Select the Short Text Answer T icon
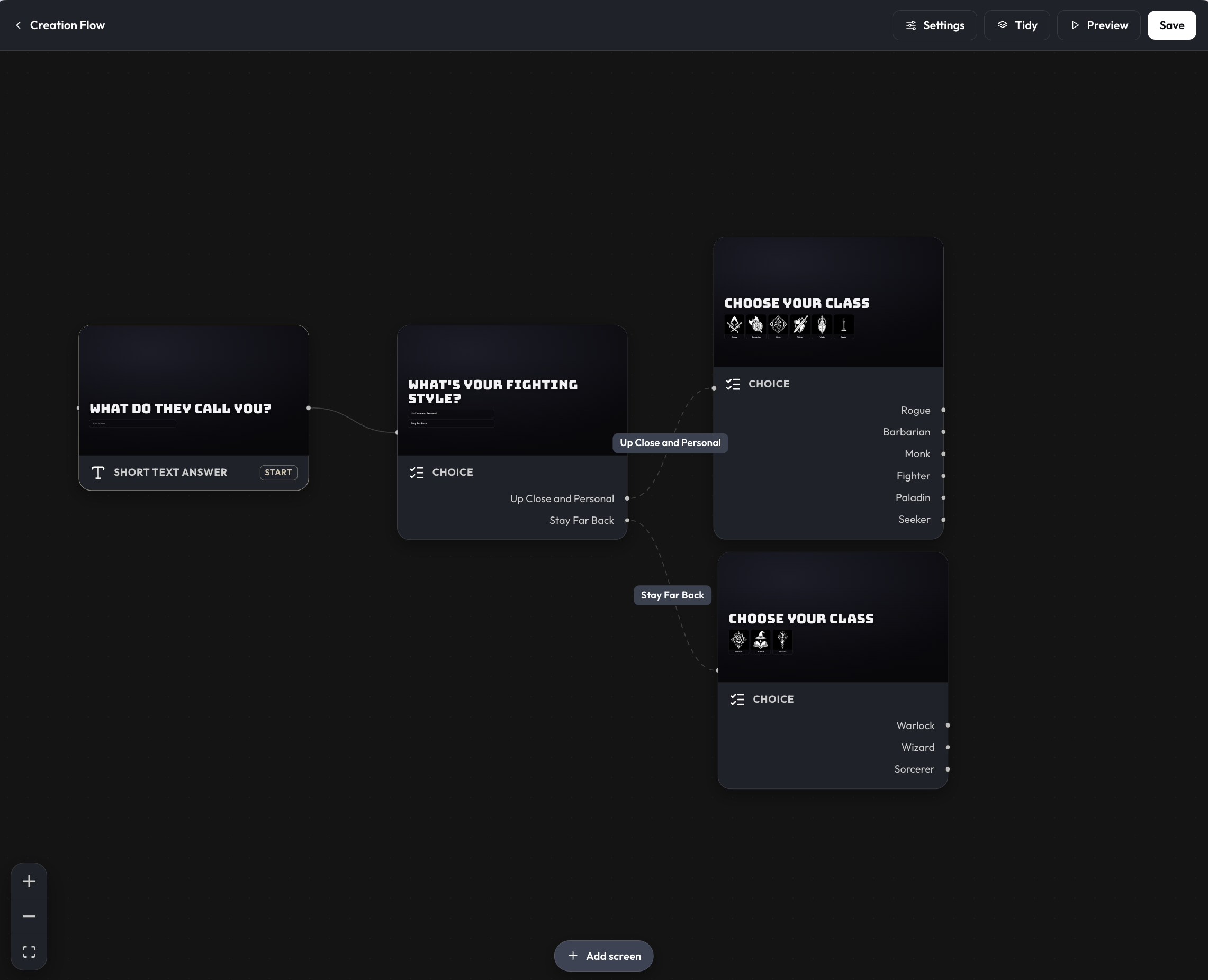The image size is (1208, 980). tap(98, 473)
